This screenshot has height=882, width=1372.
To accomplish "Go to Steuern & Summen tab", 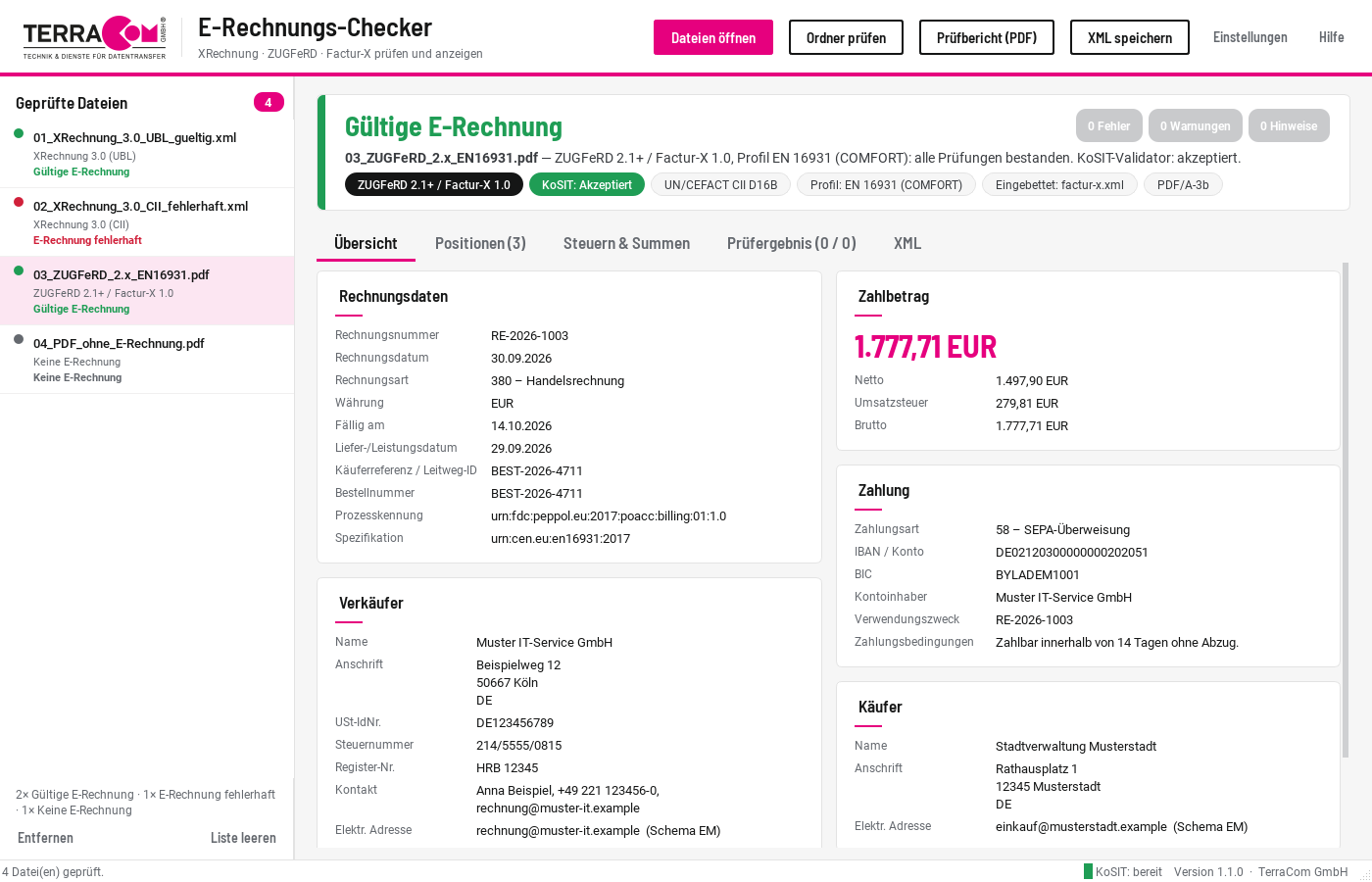I will coord(626,243).
